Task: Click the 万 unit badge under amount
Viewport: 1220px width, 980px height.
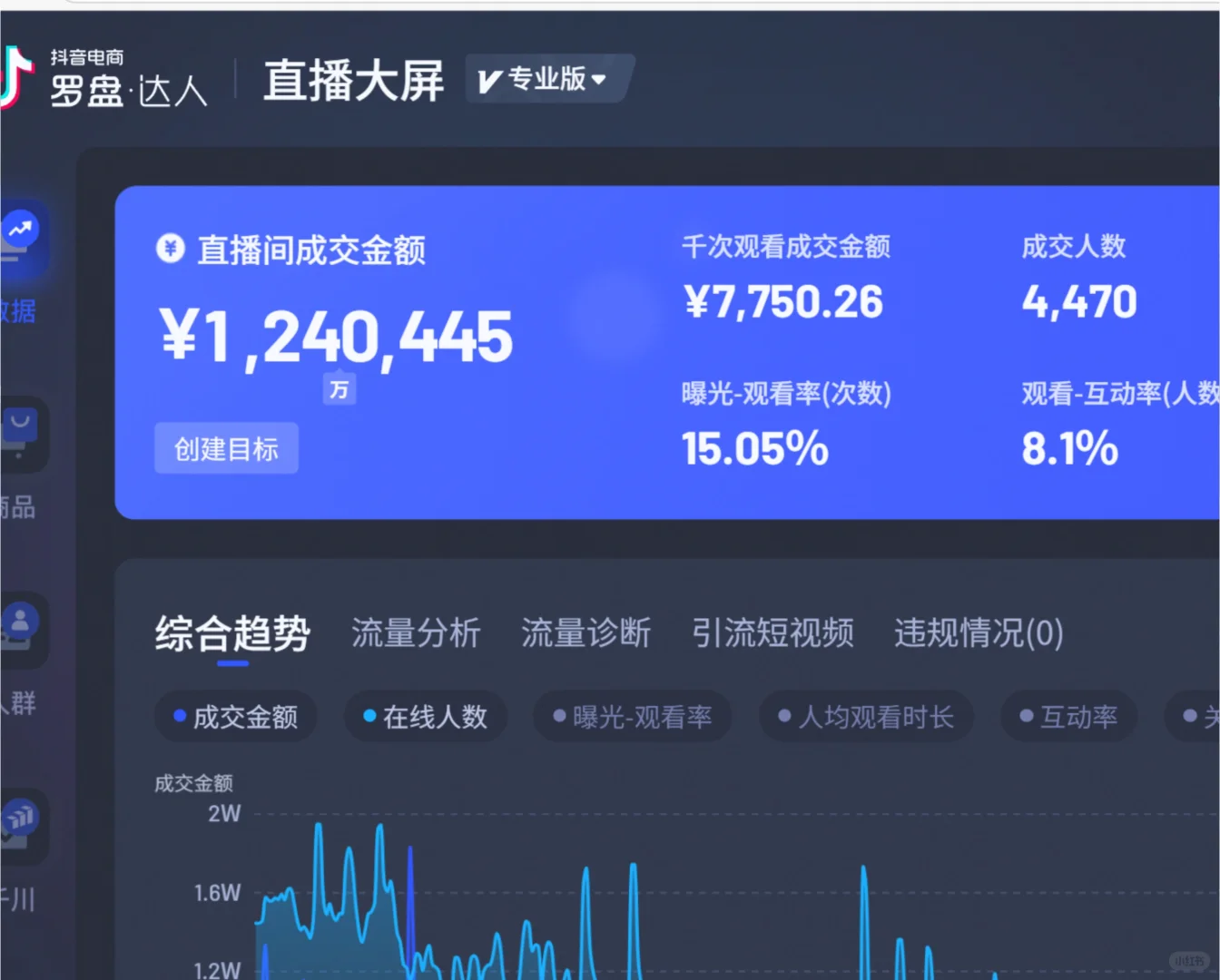Action: click(339, 389)
